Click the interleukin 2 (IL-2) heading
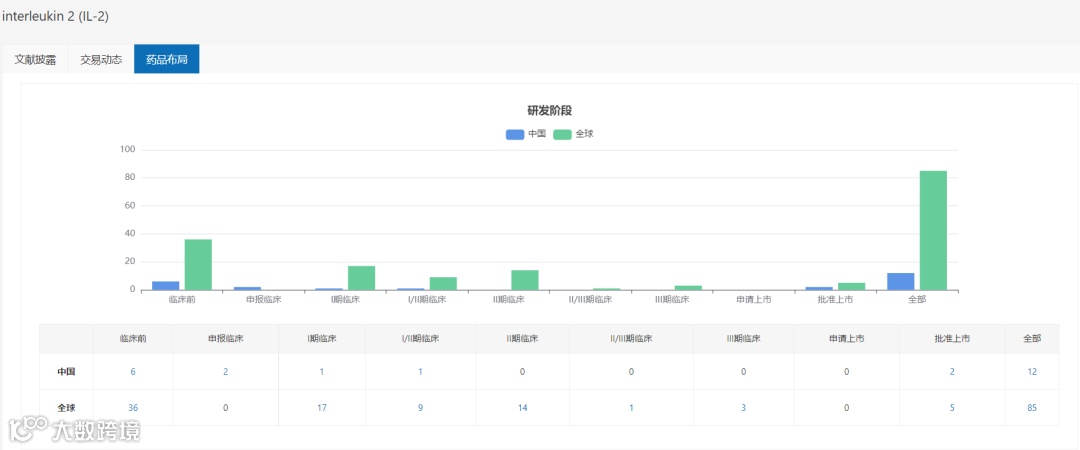 [55, 17]
